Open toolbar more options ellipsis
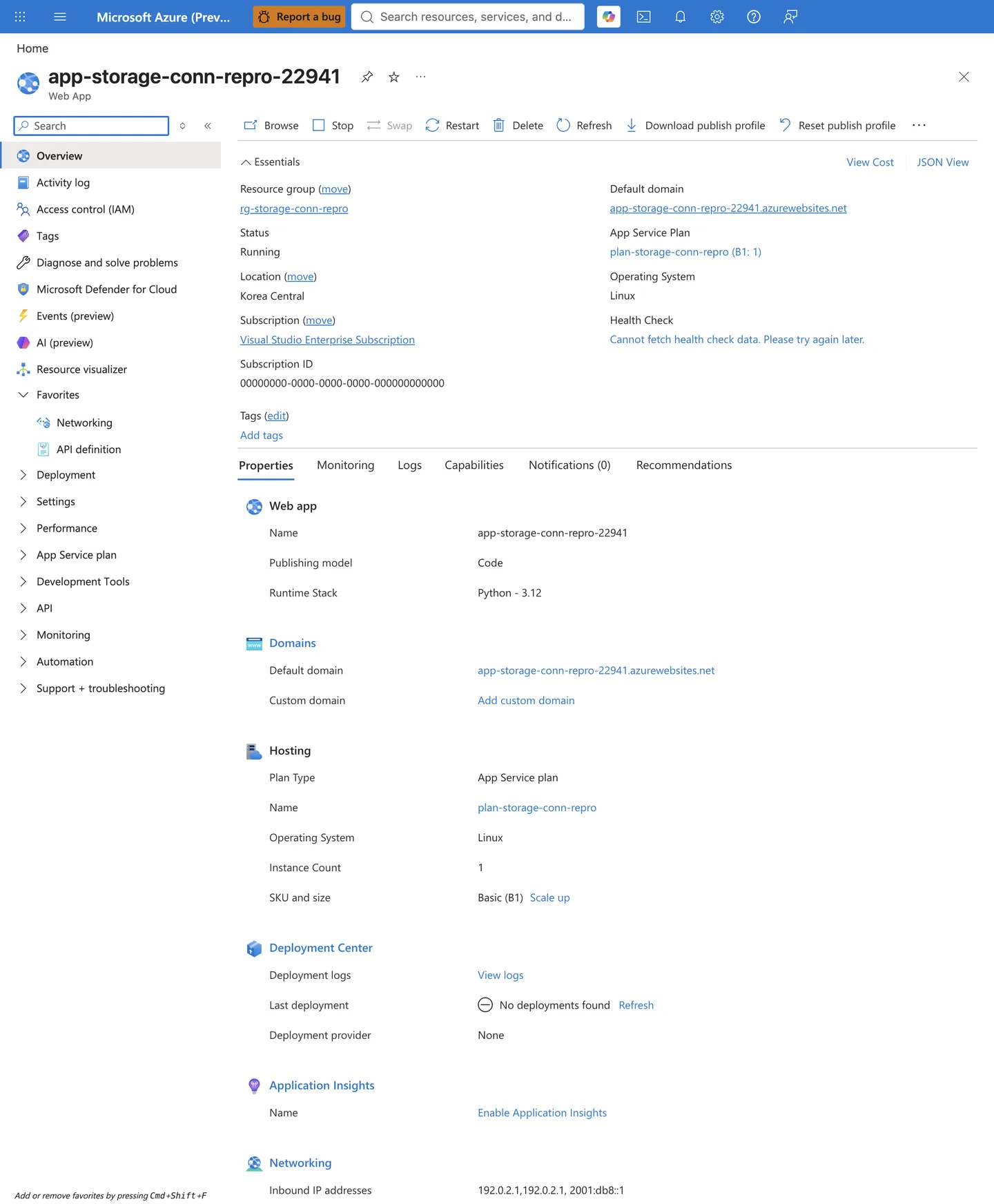Viewport: 994px width, 1204px height. pos(919,125)
